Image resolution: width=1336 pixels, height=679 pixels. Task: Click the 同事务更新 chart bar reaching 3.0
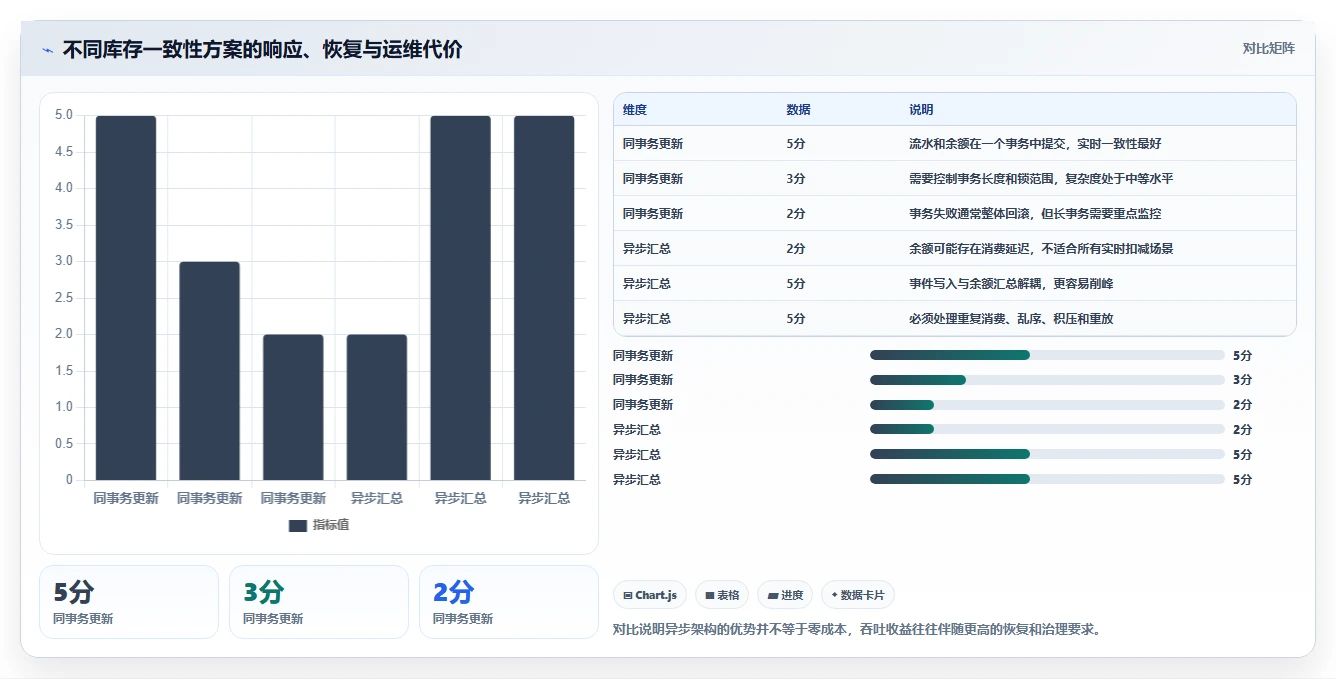pyautogui.click(x=210, y=371)
